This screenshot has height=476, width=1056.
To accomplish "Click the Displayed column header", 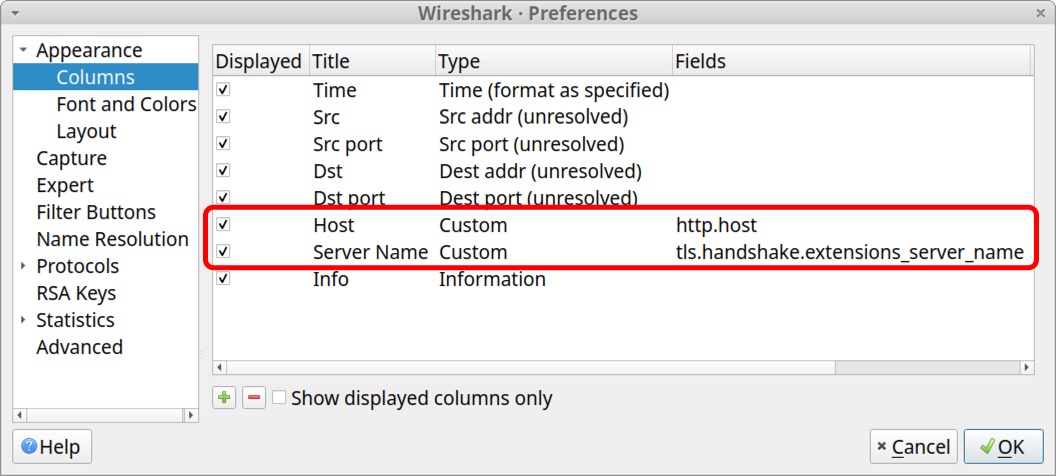I will pos(261,61).
